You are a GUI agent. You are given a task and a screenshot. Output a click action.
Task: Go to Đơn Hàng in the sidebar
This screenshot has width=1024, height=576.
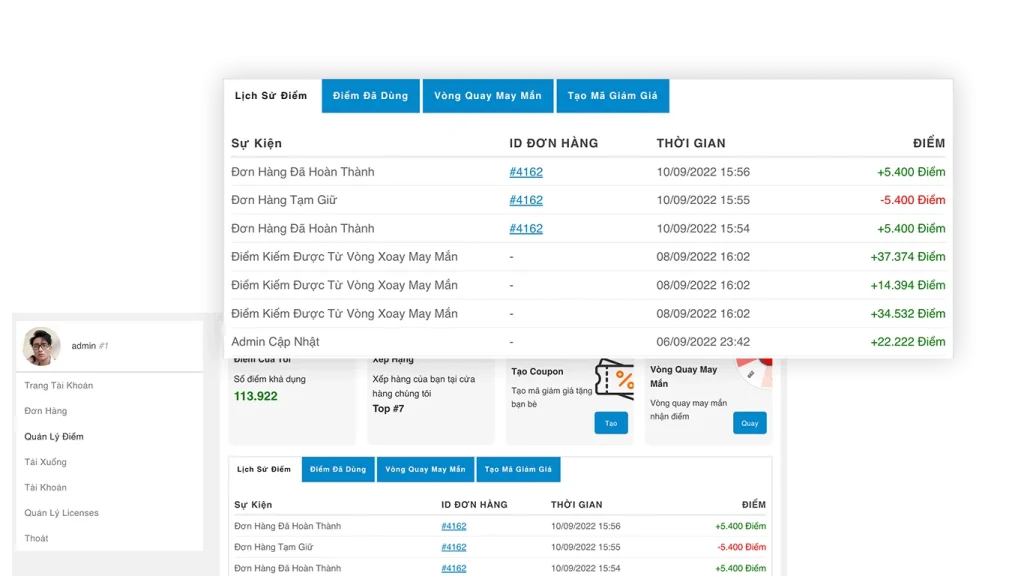coord(46,411)
